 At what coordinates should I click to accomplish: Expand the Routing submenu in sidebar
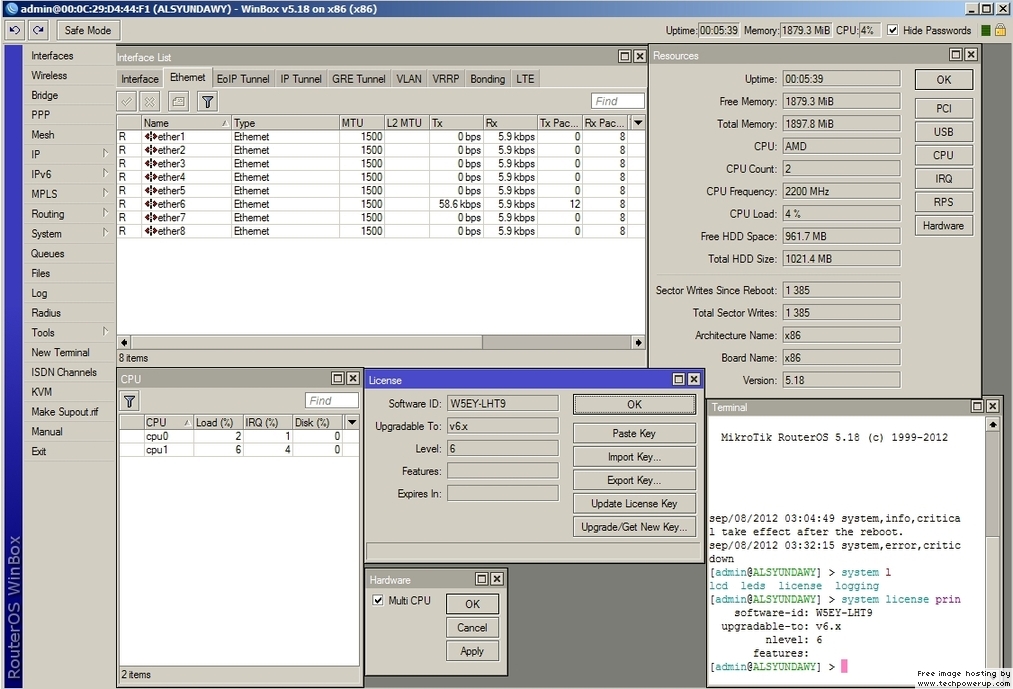pos(105,214)
